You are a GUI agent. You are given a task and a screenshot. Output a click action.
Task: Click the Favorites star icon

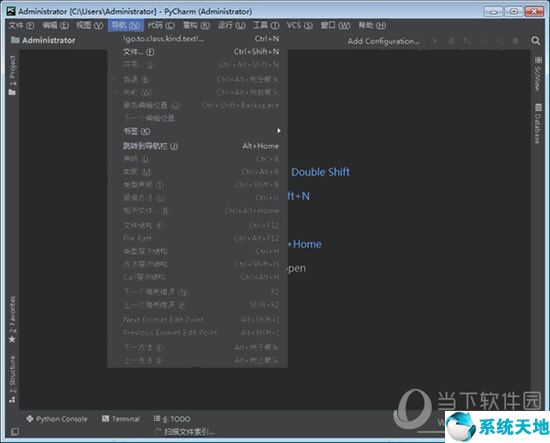[x=12, y=339]
